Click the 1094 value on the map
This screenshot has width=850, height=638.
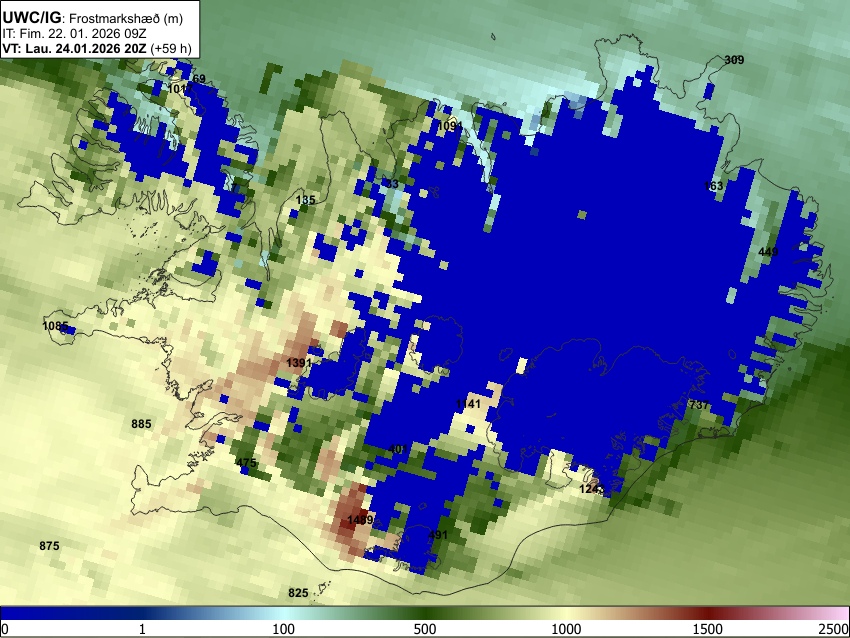[x=450, y=126]
